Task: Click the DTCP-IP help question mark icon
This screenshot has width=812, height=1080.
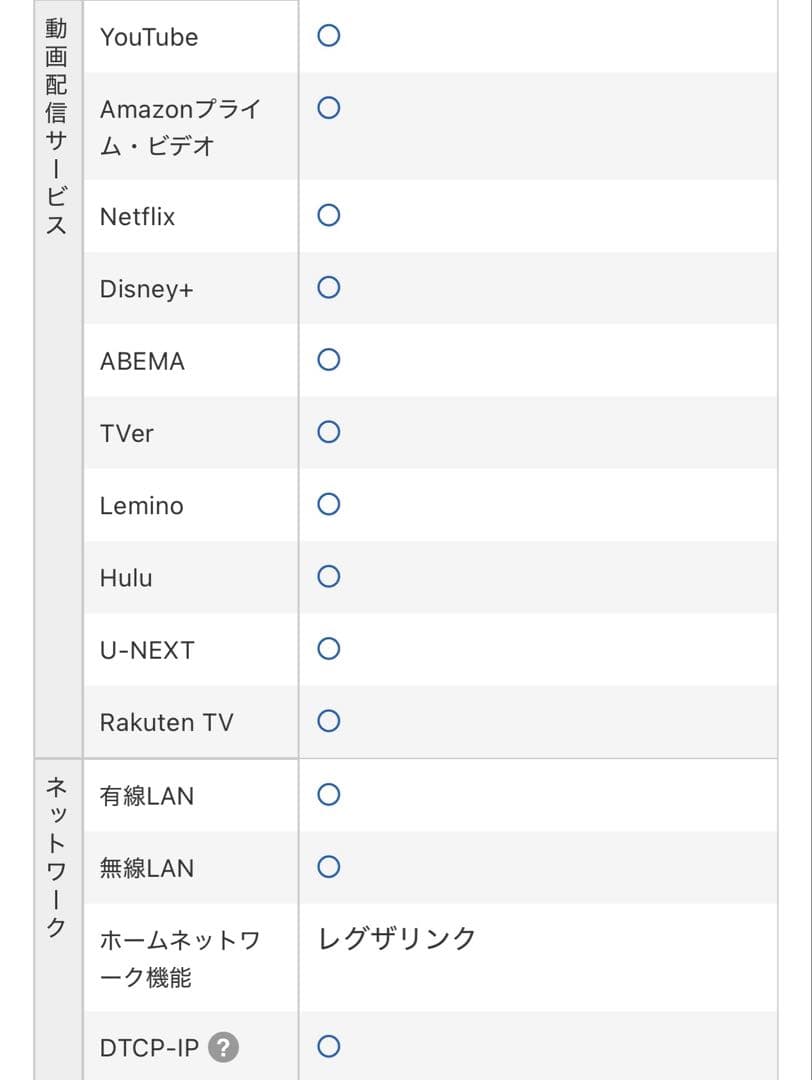Action: click(225, 1048)
